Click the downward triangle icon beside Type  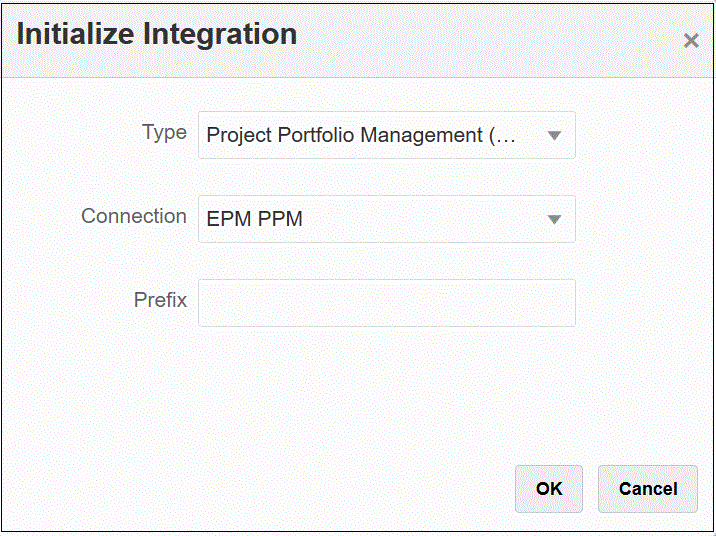click(555, 136)
